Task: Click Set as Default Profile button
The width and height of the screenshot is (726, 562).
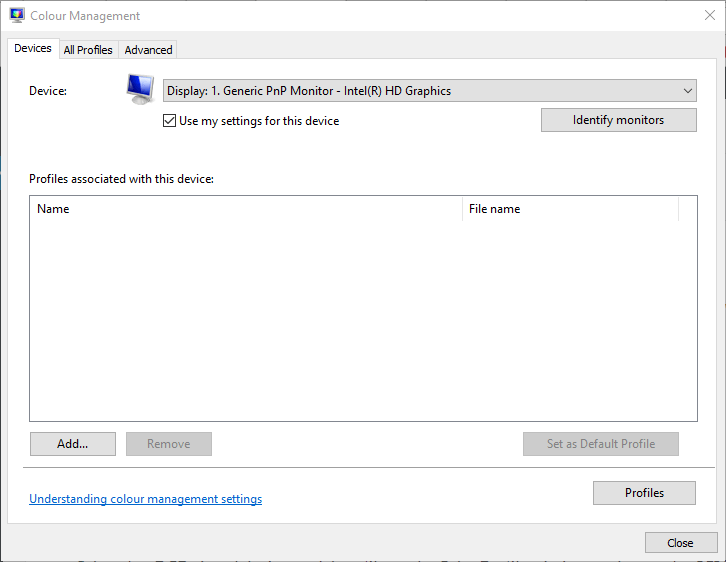Action: tap(601, 444)
